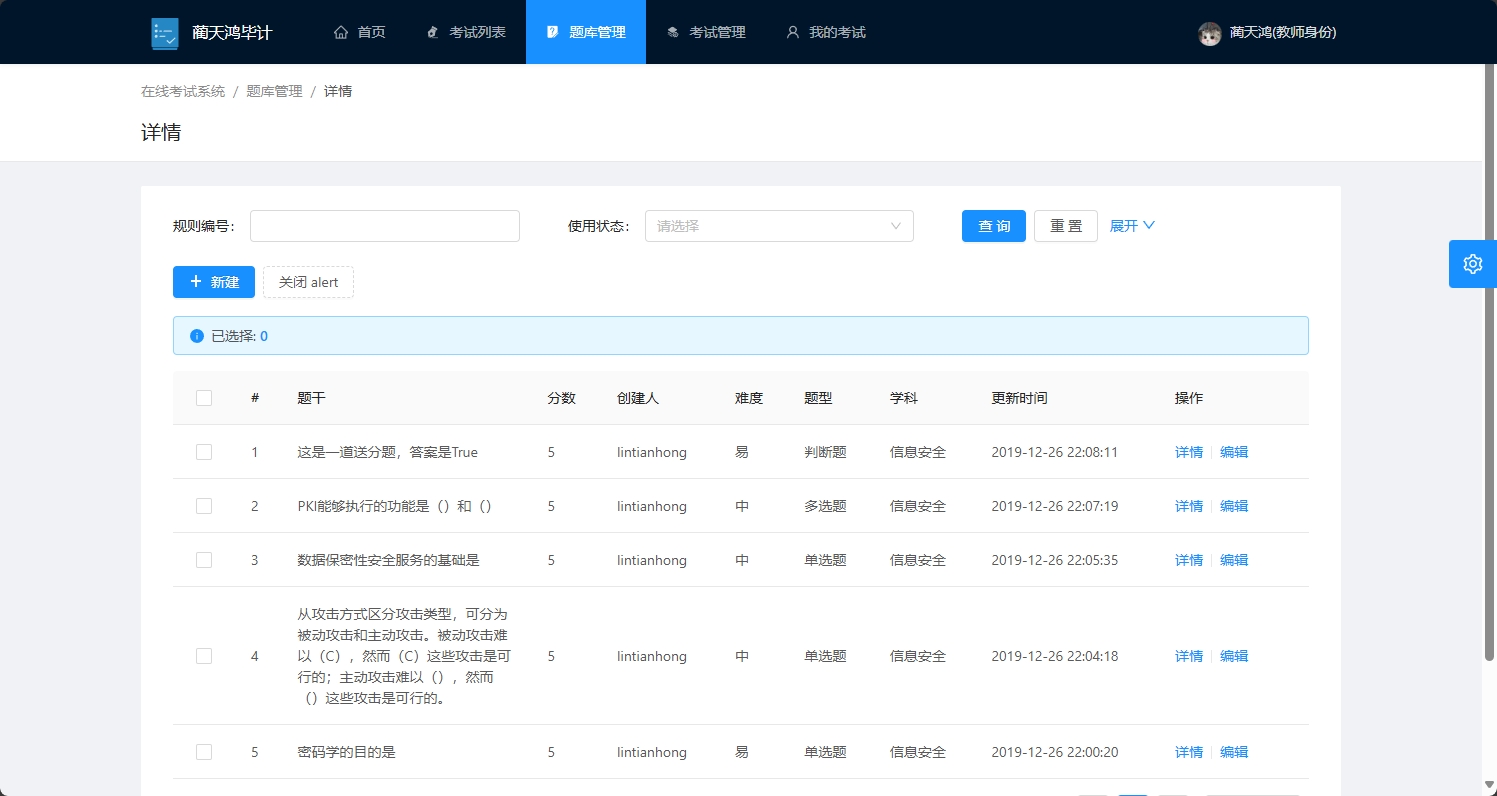Image resolution: width=1497 pixels, height=796 pixels.
Task: Open the 使用状态 dropdown
Action: coord(779,226)
